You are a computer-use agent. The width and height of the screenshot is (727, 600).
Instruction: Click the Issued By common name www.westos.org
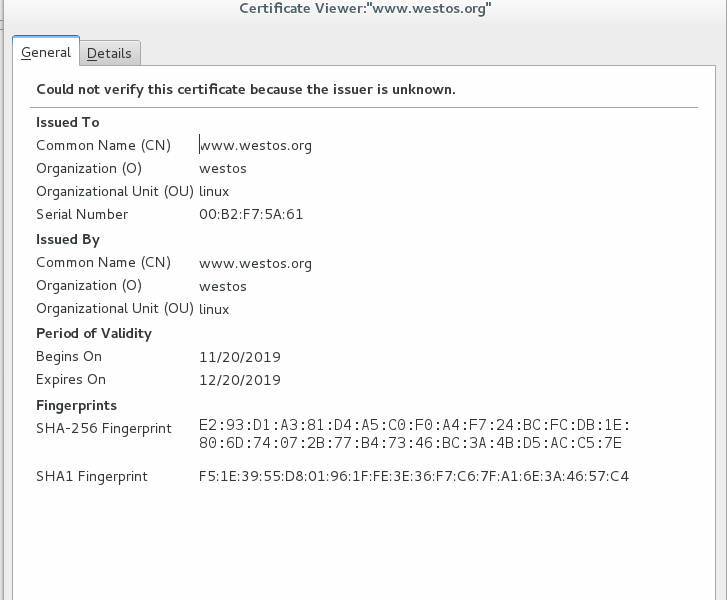255,263
